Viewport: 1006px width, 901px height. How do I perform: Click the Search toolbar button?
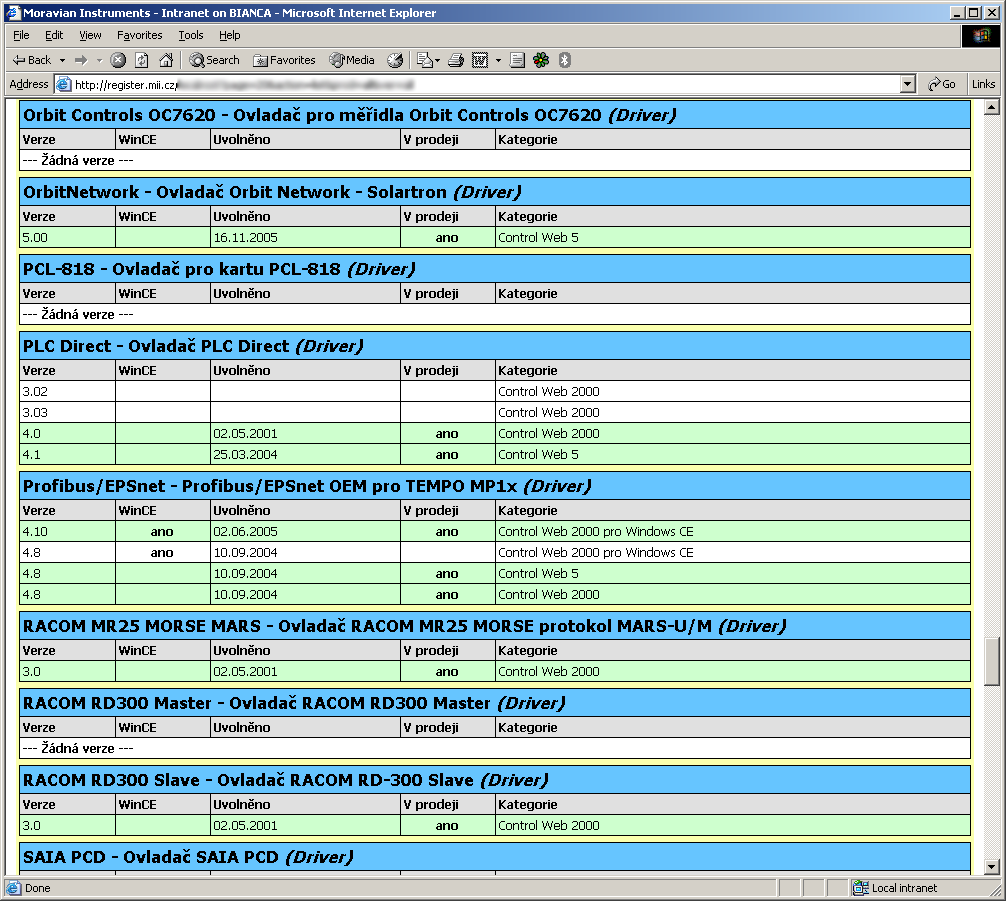(x=215, y=60)
